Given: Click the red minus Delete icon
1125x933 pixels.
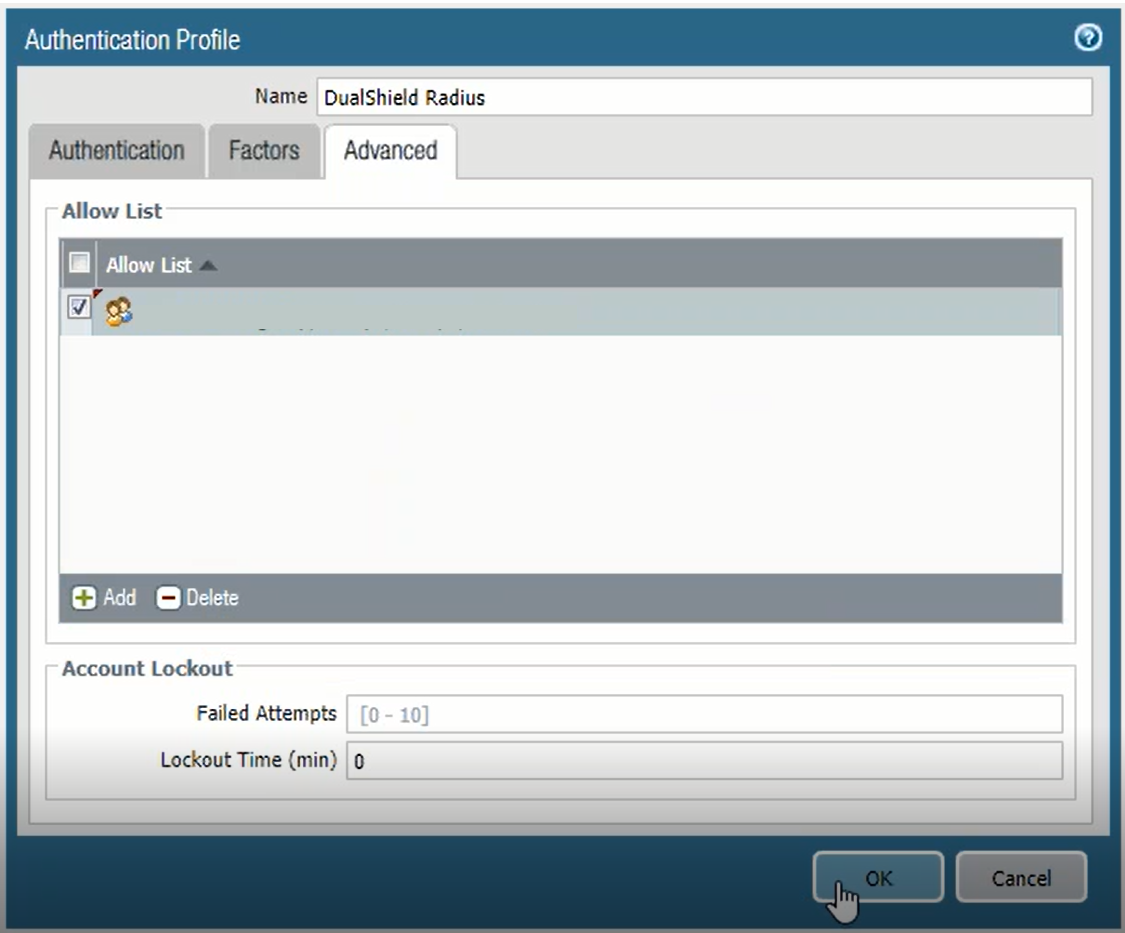Looking at the screenshot, I should [x=168, y=598].
